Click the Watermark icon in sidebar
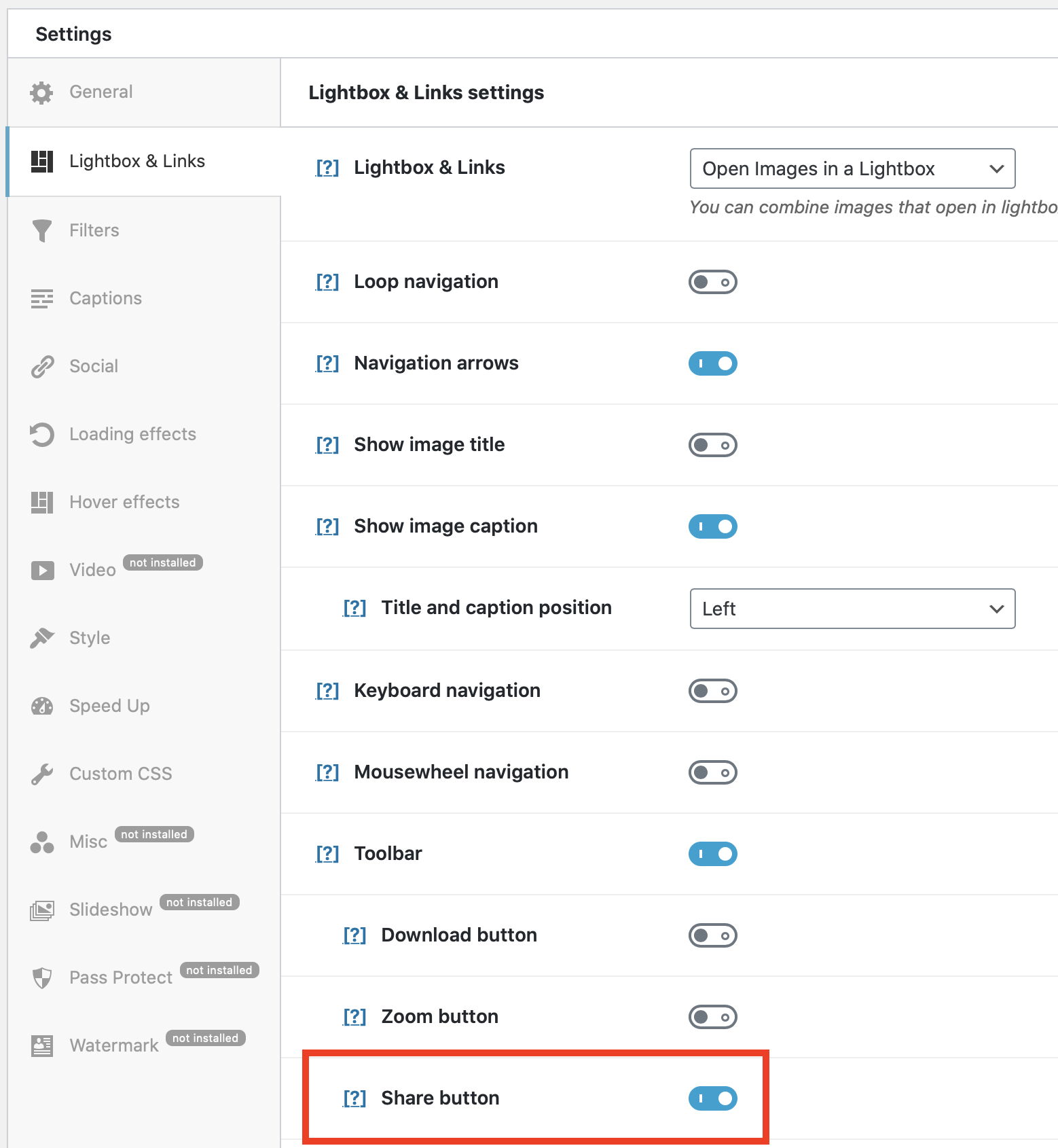 (41, 1045)
